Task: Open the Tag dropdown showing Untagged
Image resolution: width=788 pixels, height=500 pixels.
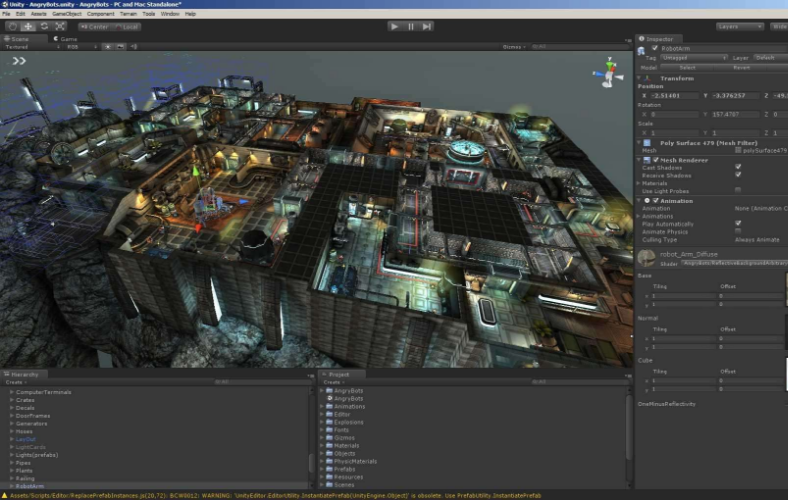Action: (x=693, y=58)
